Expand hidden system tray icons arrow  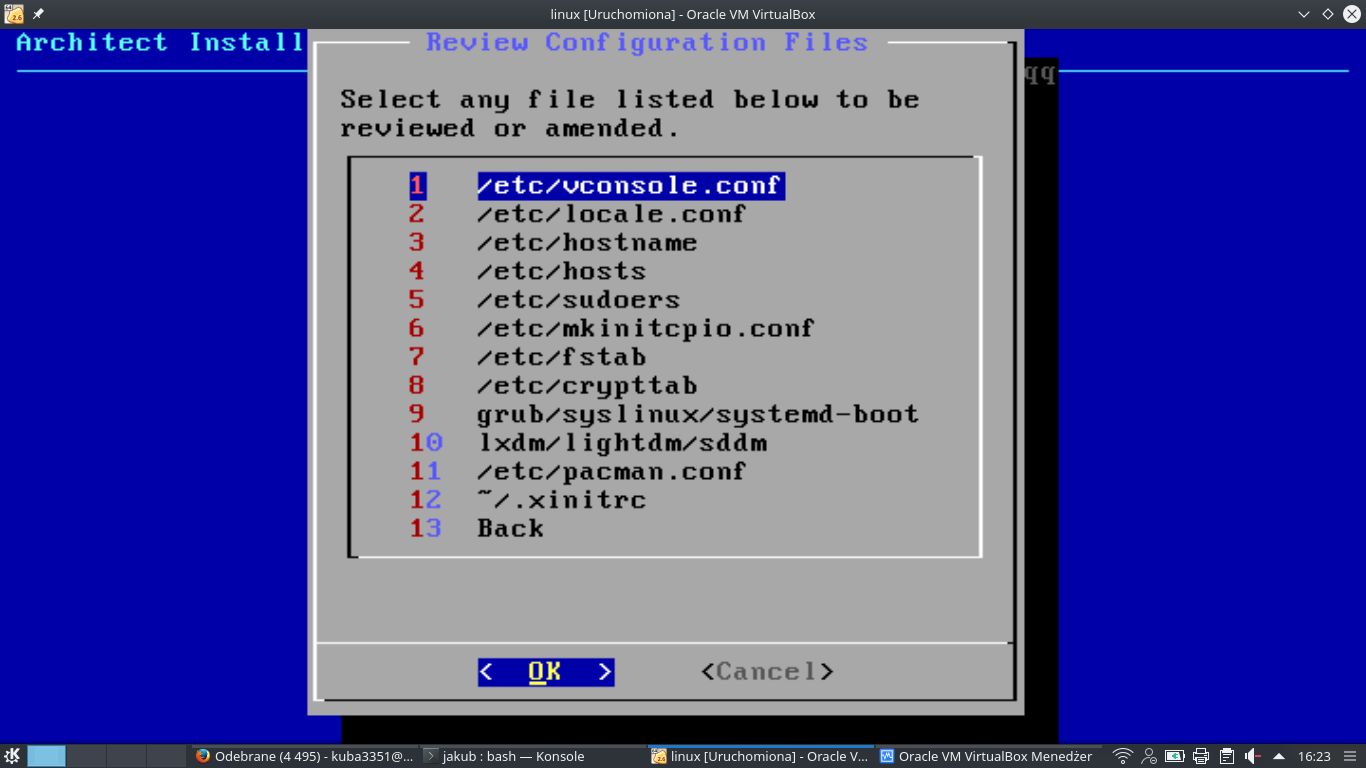(x=1277, y=756)
